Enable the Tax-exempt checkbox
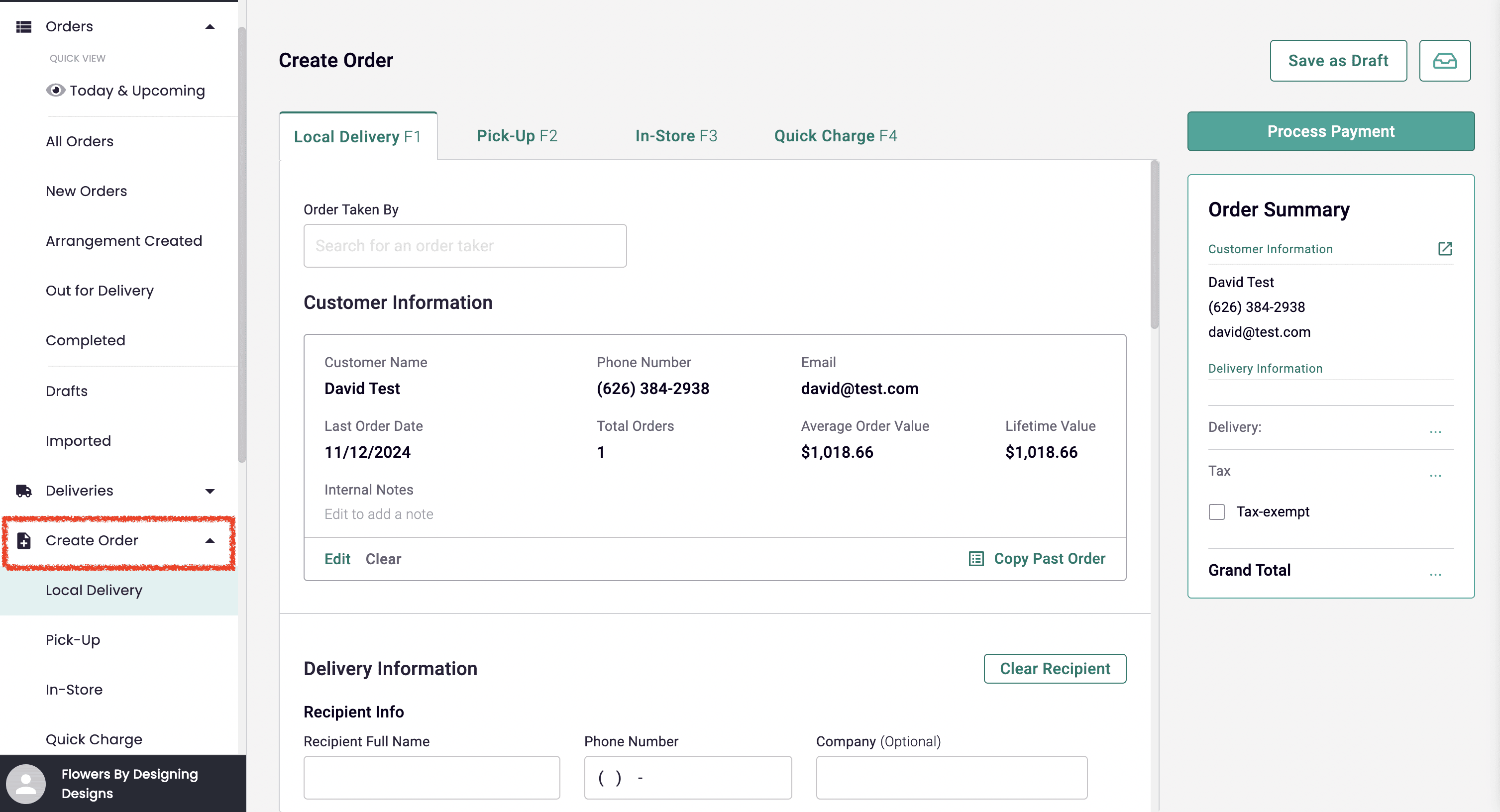This screenshot has height=812, width=1500. click(1216, 511)
